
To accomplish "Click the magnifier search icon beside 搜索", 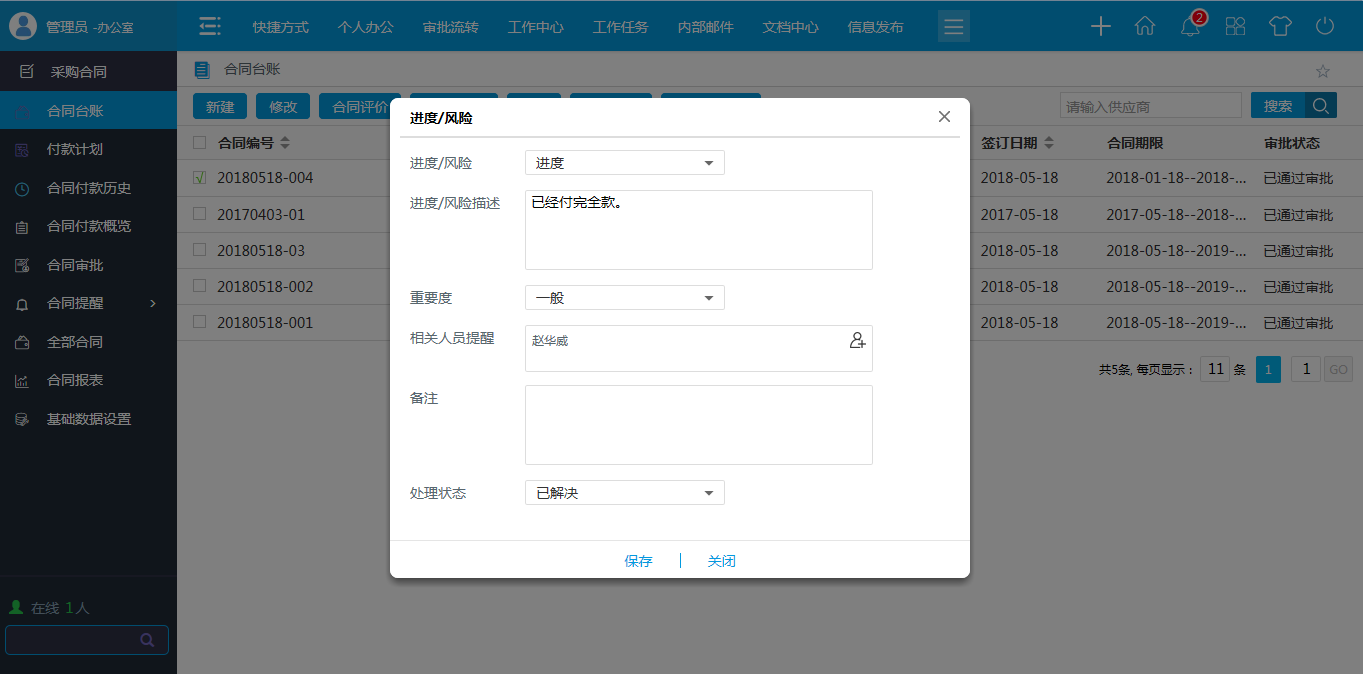I will (x=1320, y=105).
